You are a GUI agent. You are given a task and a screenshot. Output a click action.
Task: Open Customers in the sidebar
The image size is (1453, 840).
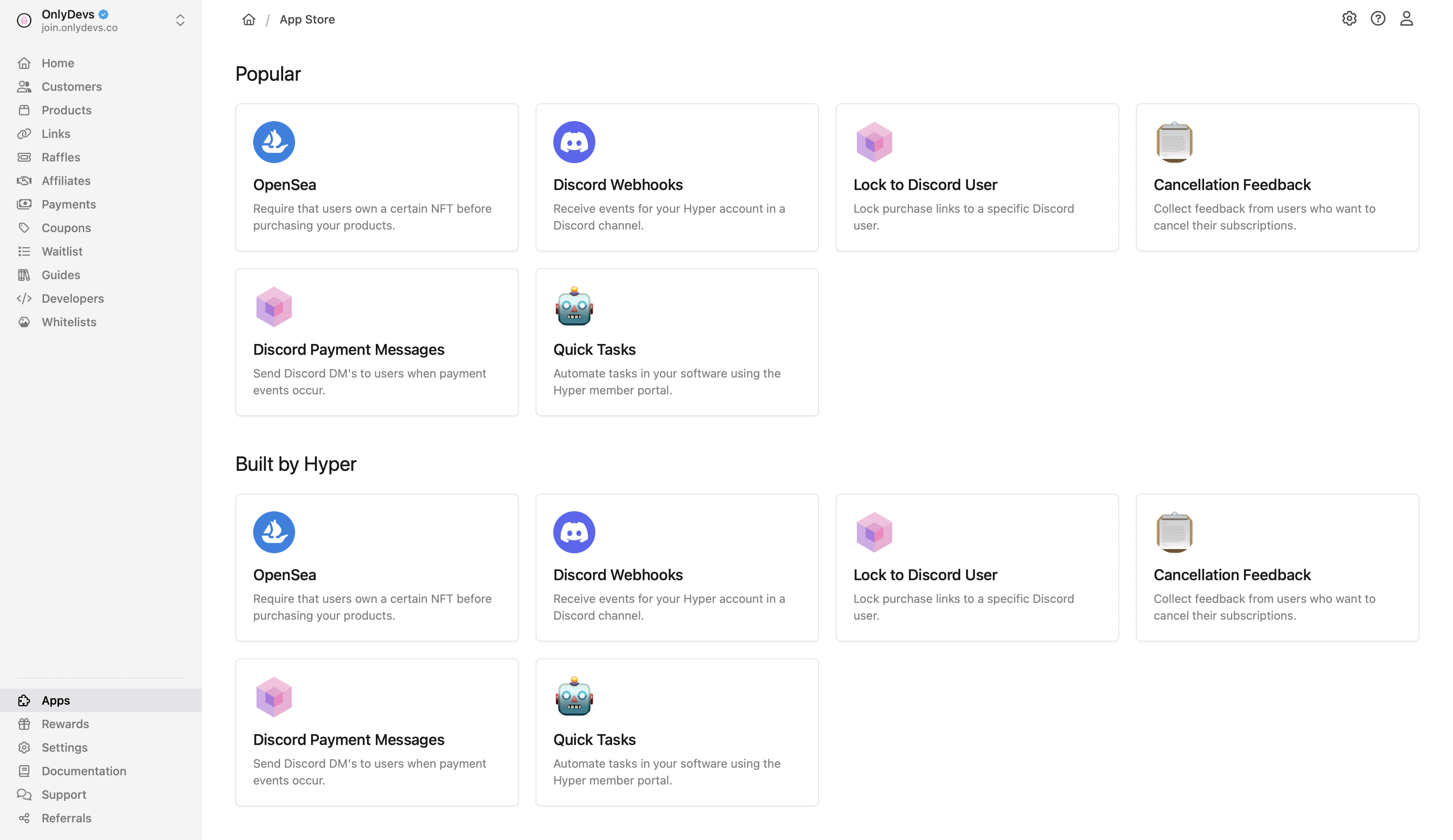71,87
